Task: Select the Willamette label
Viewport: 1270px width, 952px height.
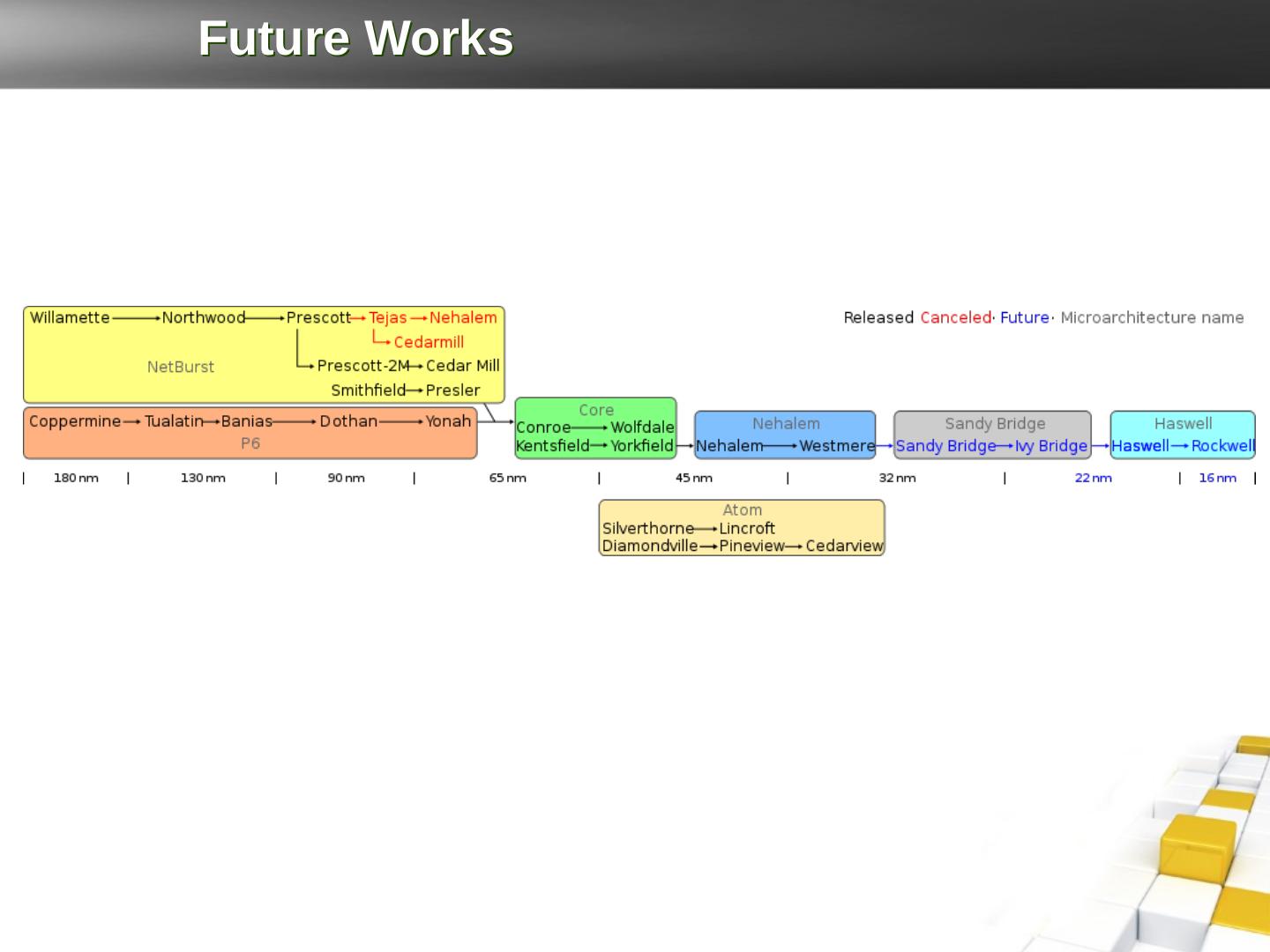Action: tap(70, 317)
